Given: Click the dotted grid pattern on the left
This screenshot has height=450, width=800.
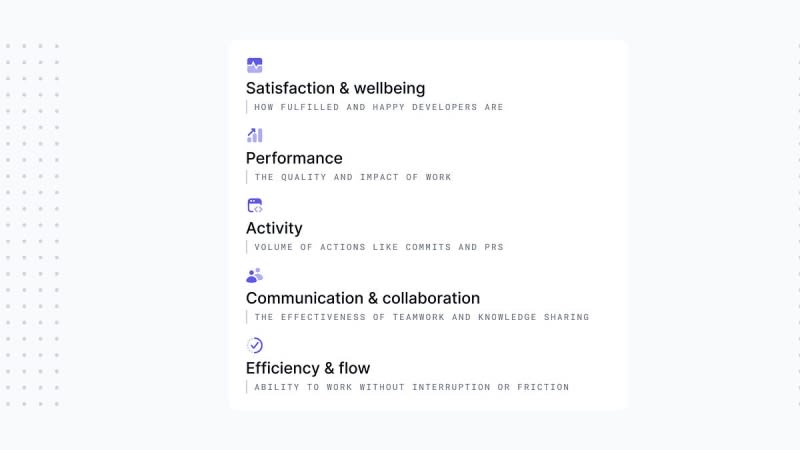Looking at the screenshot, I should tap(32, 225).
